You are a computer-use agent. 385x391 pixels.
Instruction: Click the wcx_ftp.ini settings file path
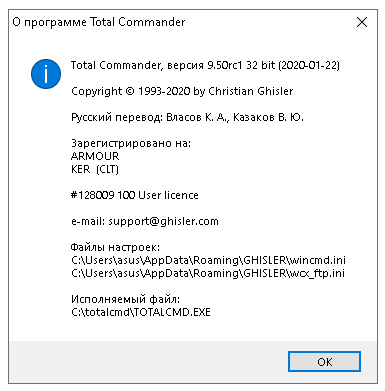208,273
